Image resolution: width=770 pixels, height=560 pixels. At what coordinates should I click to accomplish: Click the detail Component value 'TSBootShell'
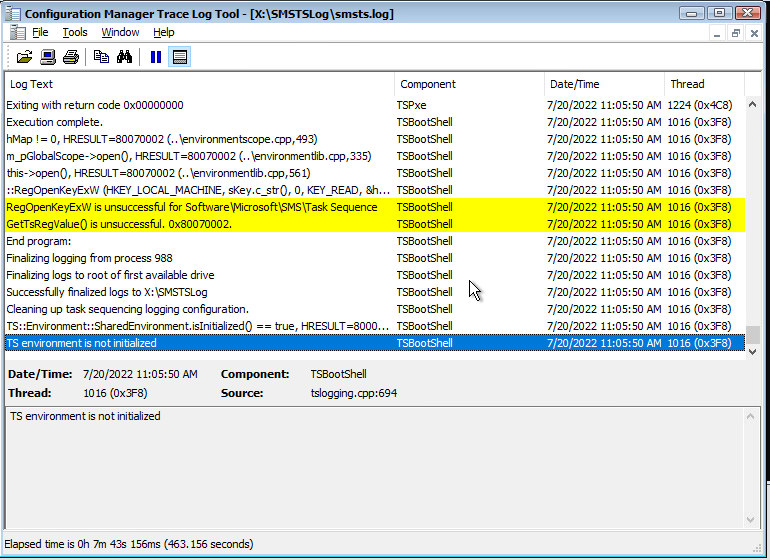click(x=338, y=374)
